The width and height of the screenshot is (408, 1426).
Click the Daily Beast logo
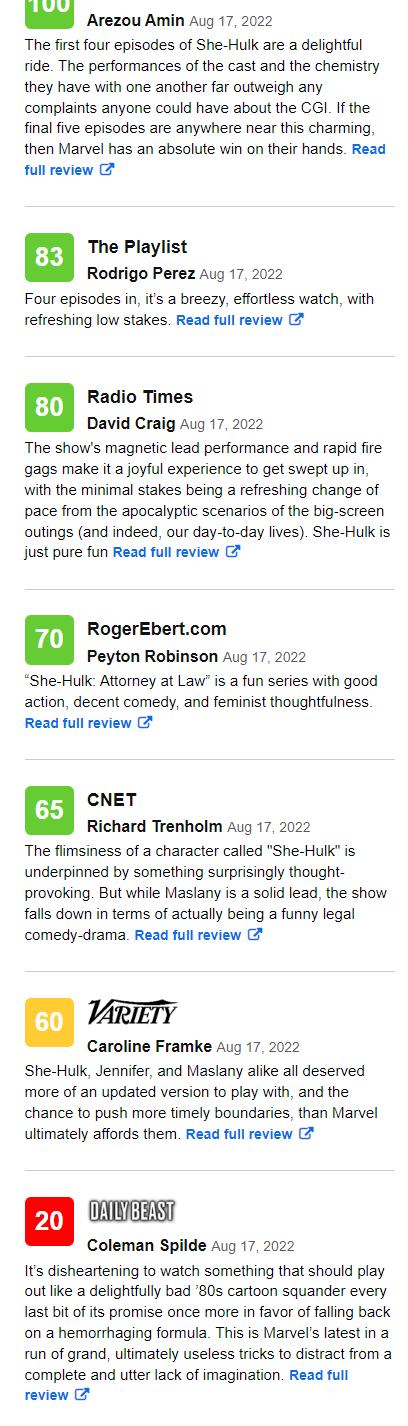tap(132, 1212)
